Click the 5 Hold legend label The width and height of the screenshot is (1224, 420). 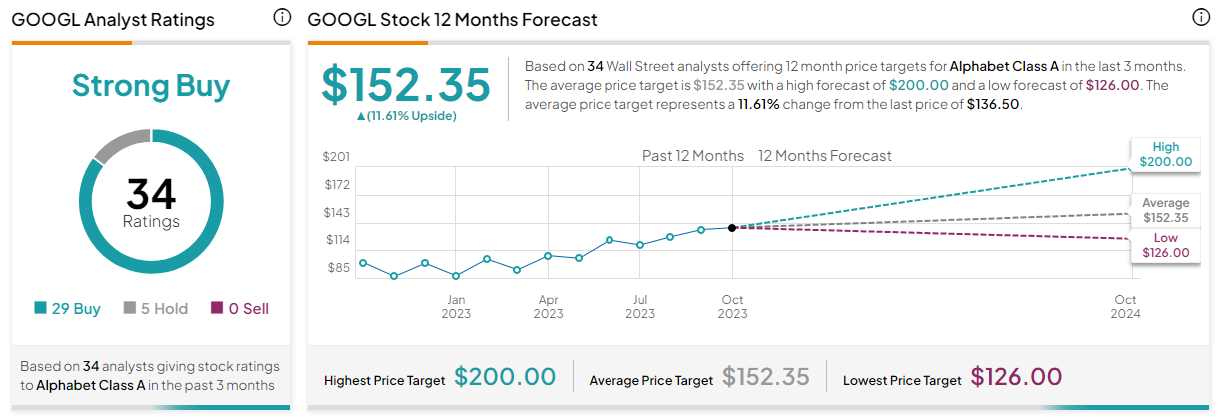pyautogui.click(x=164, y=309)
